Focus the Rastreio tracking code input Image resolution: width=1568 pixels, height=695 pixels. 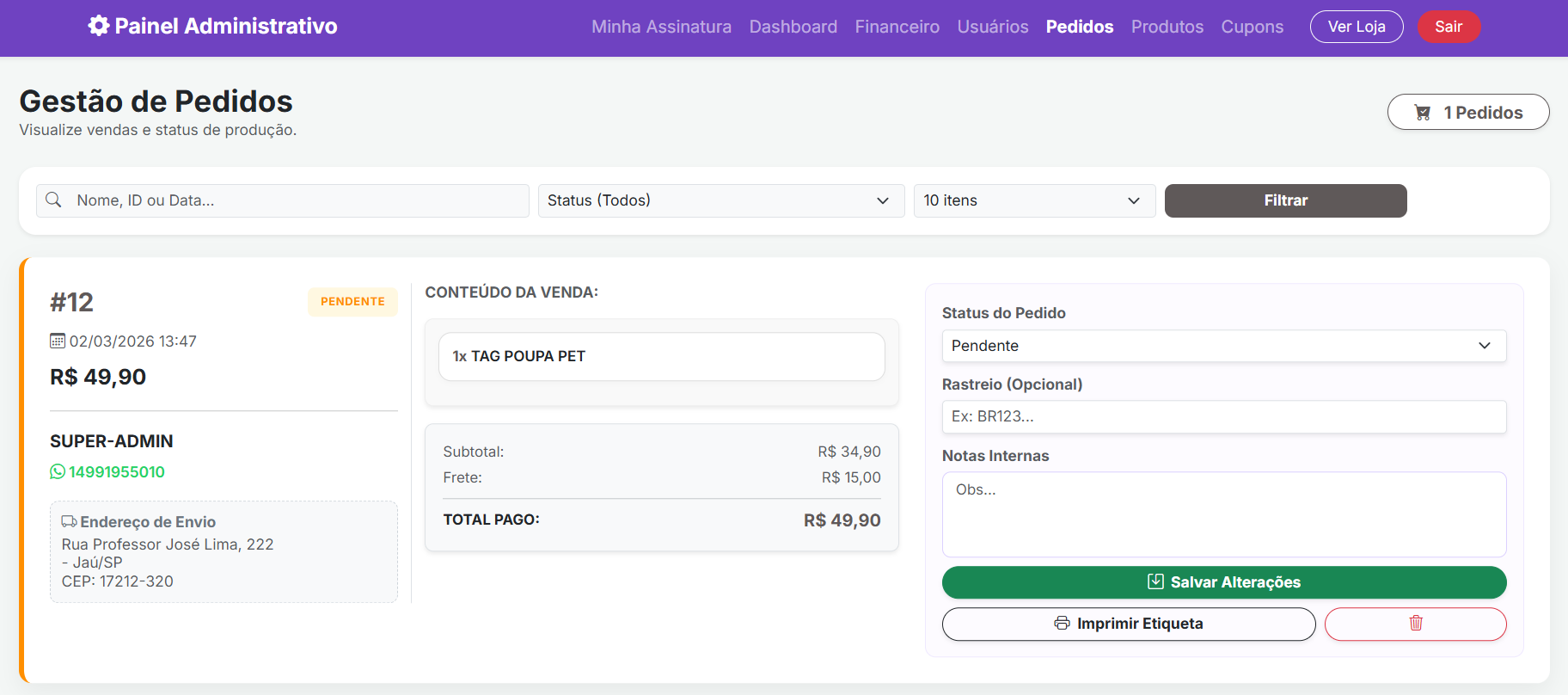click(x=1223, y=417)
